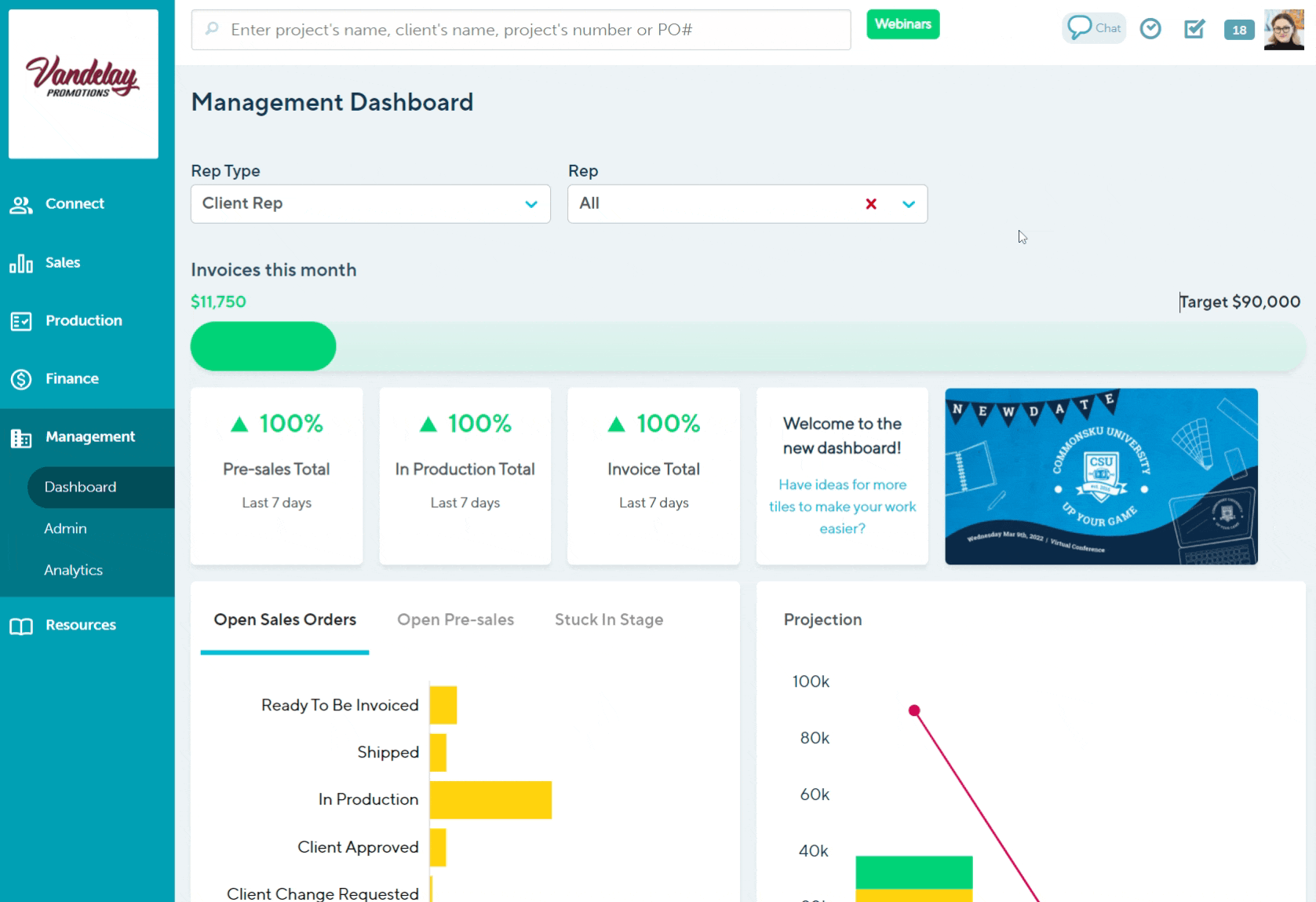This screenshot has height=902, width=1316.
Task: Click the 'Have ideas for more tiles' link
Action: (x=842, y=506)
